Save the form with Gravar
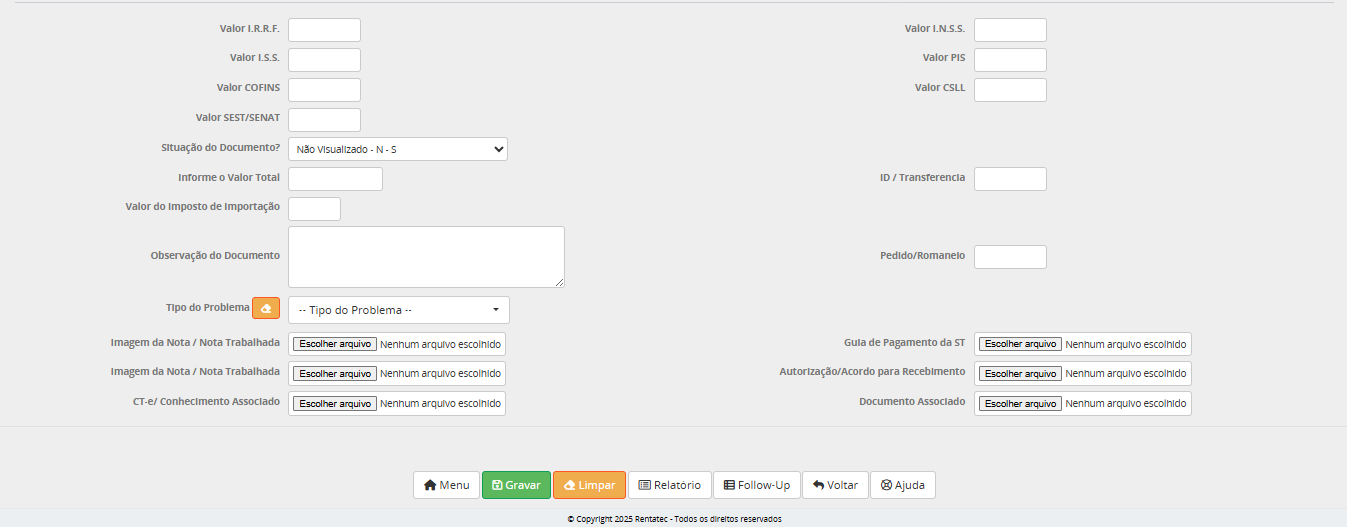Screen dimensions: 1347x527 pyautogui.click(x=516, y=485)
